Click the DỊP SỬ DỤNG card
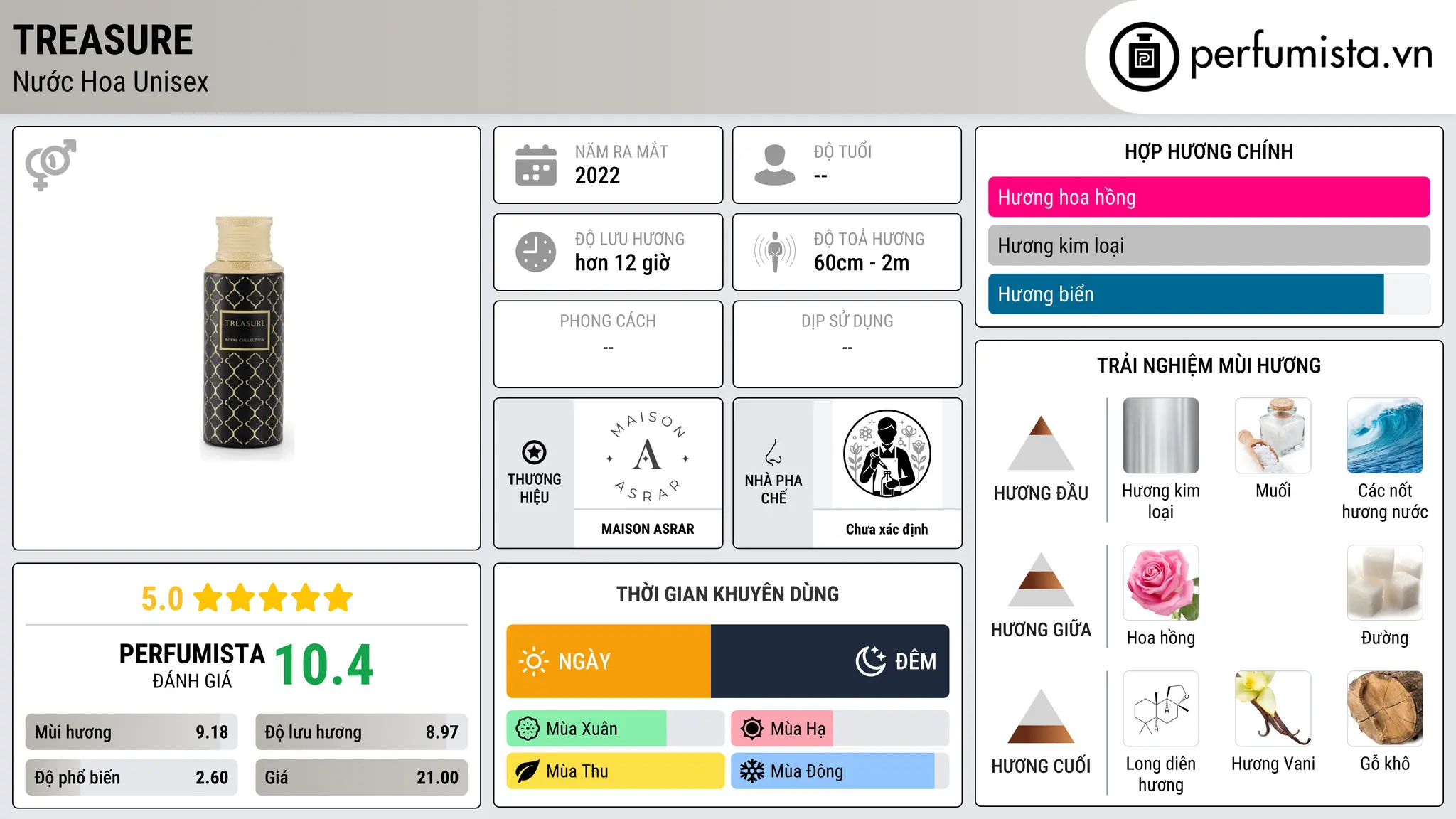The height and width of the screenshot is (819, 1456). click(x=847, y=344)
